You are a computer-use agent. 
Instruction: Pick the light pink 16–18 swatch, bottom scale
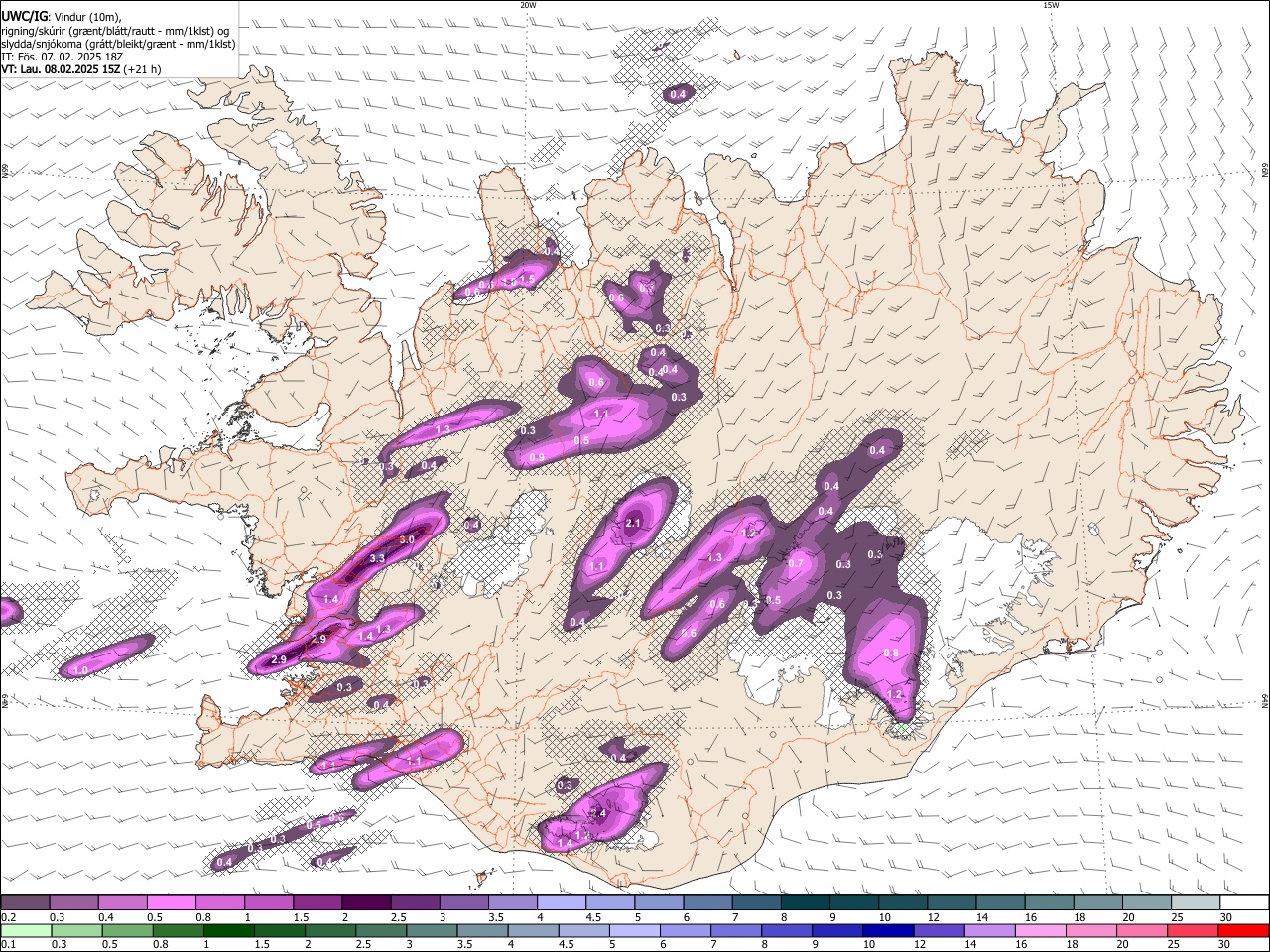tap(1040, 930)
